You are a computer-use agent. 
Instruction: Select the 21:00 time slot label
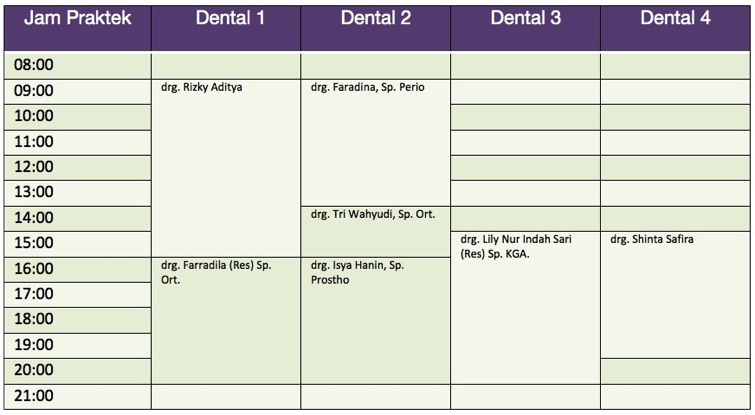pos(35,396)
